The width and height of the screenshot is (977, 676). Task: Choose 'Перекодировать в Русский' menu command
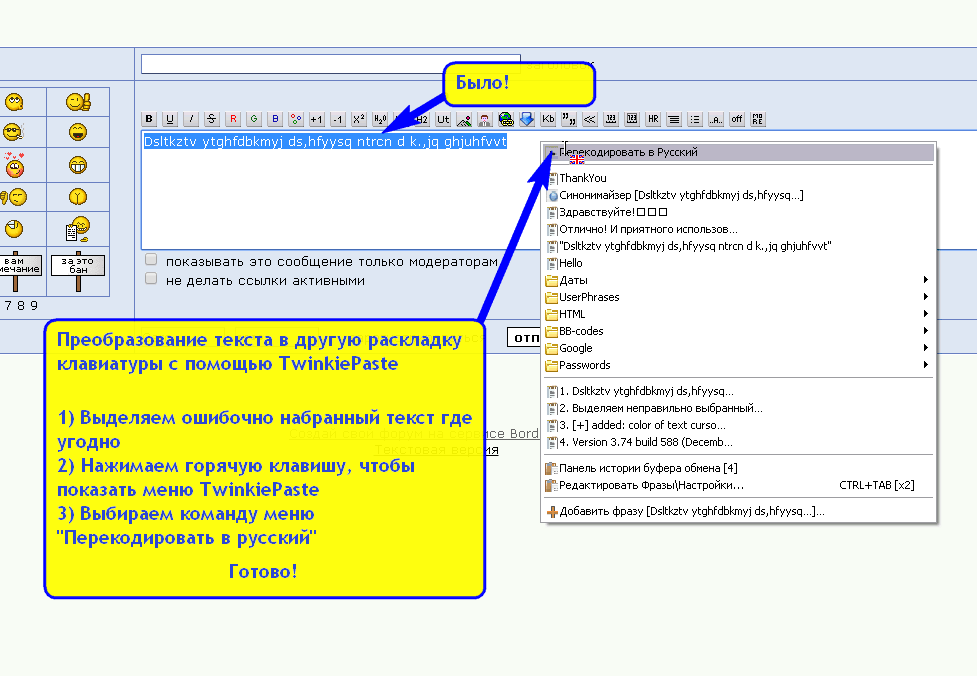[738, 152]
